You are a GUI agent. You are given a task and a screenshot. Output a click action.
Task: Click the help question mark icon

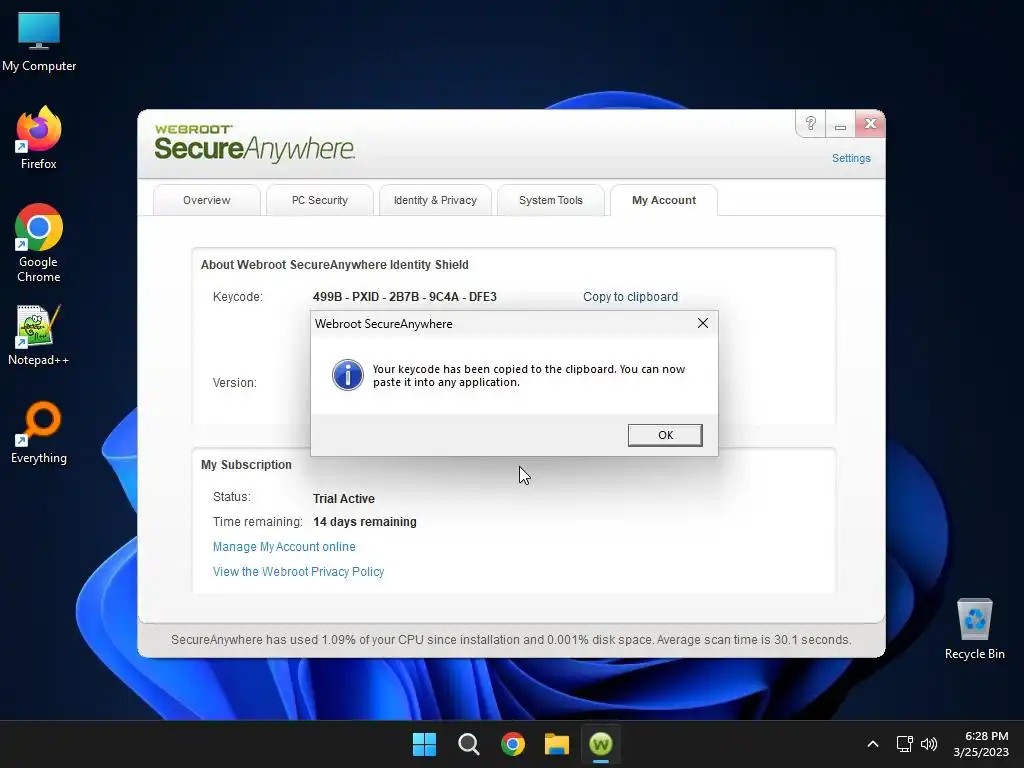pyautogui.click(x=810, y=123)
